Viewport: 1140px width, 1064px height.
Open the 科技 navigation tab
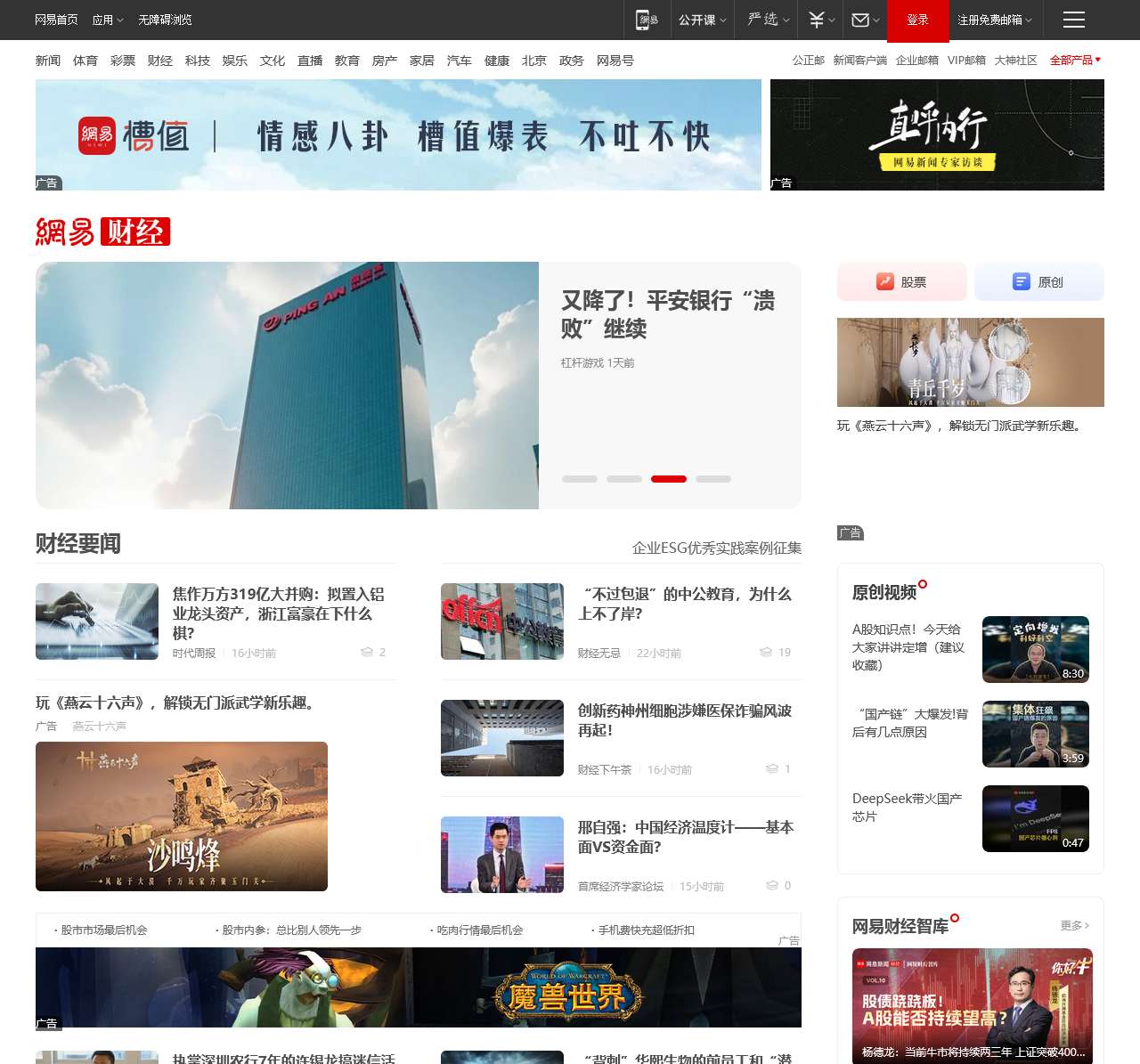point(198,61)
